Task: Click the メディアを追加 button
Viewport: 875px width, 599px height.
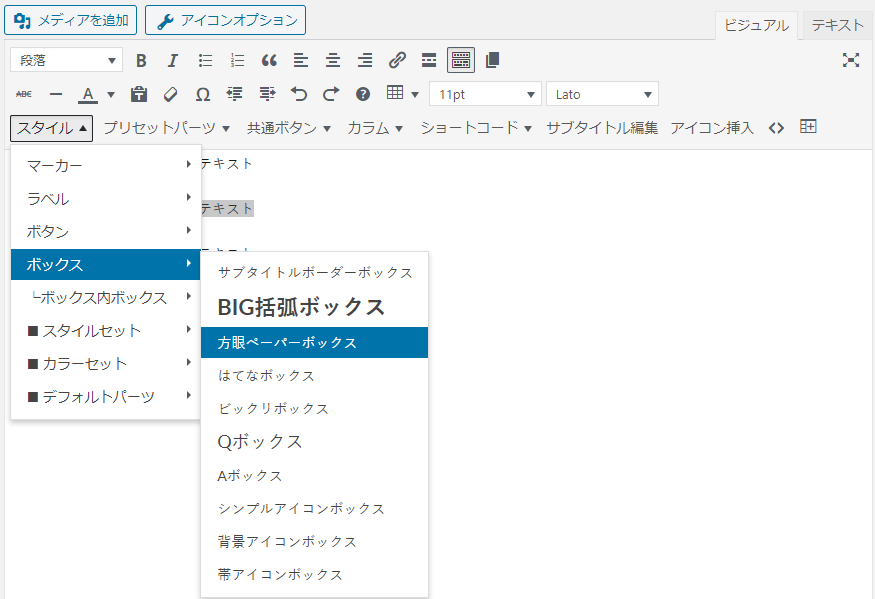Action: 70,20
